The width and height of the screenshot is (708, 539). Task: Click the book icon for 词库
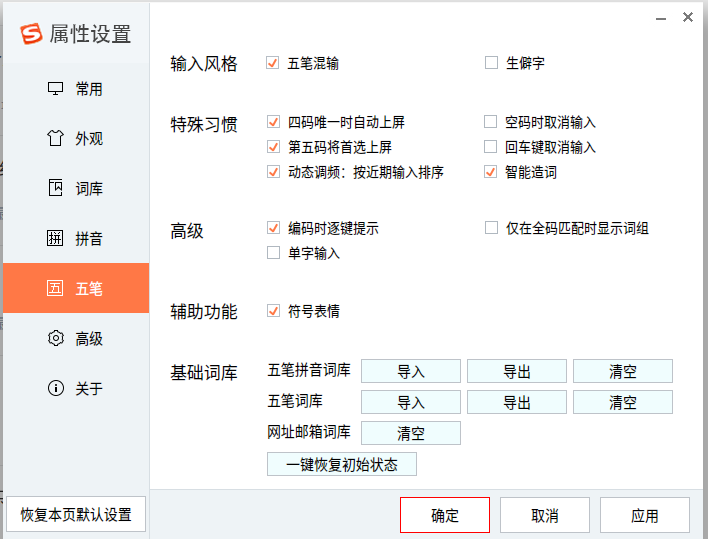click(56, 188)
